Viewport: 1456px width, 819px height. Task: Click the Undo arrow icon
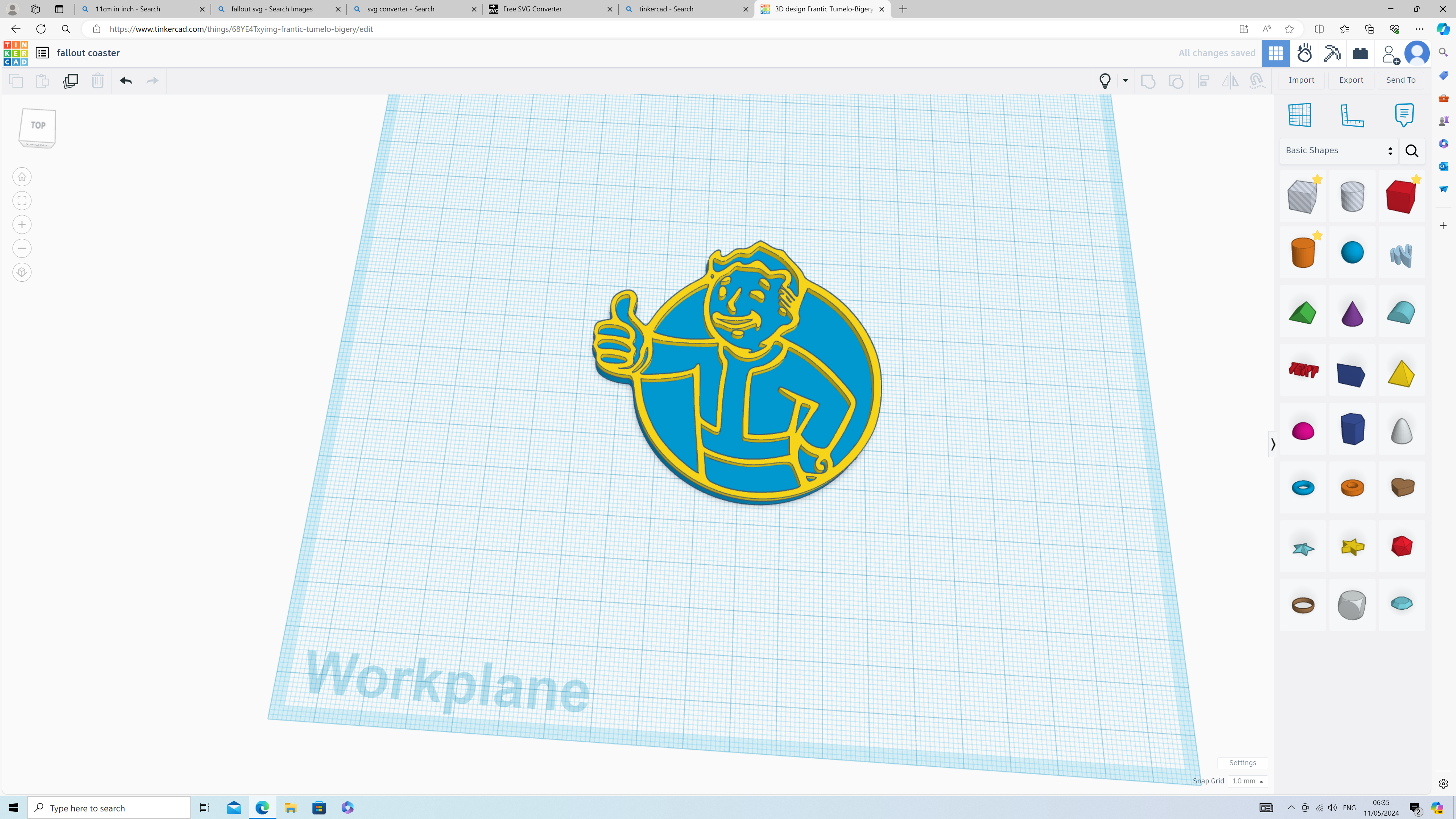pyautogui.click(x=126, y=80)
